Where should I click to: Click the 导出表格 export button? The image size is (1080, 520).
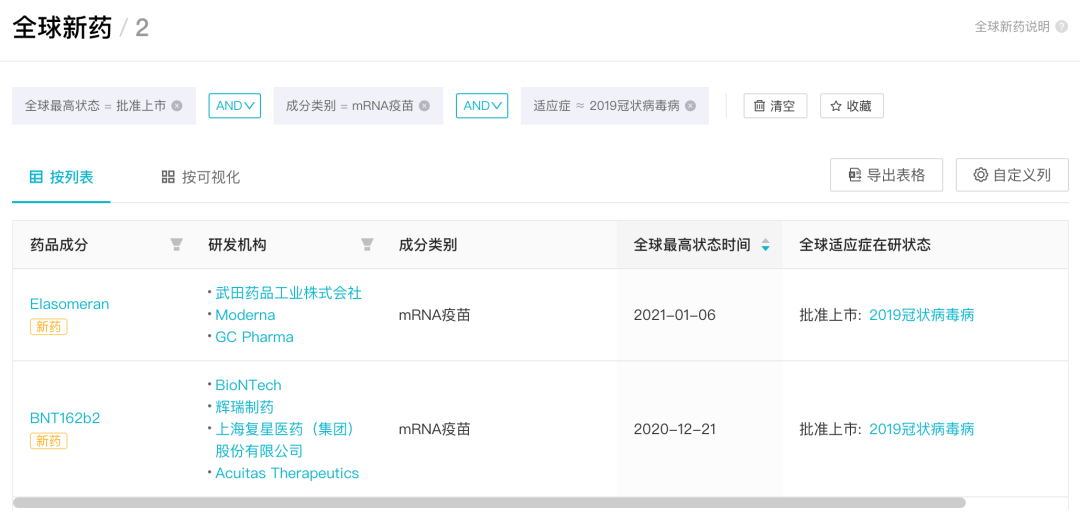[x=886, y=175]
